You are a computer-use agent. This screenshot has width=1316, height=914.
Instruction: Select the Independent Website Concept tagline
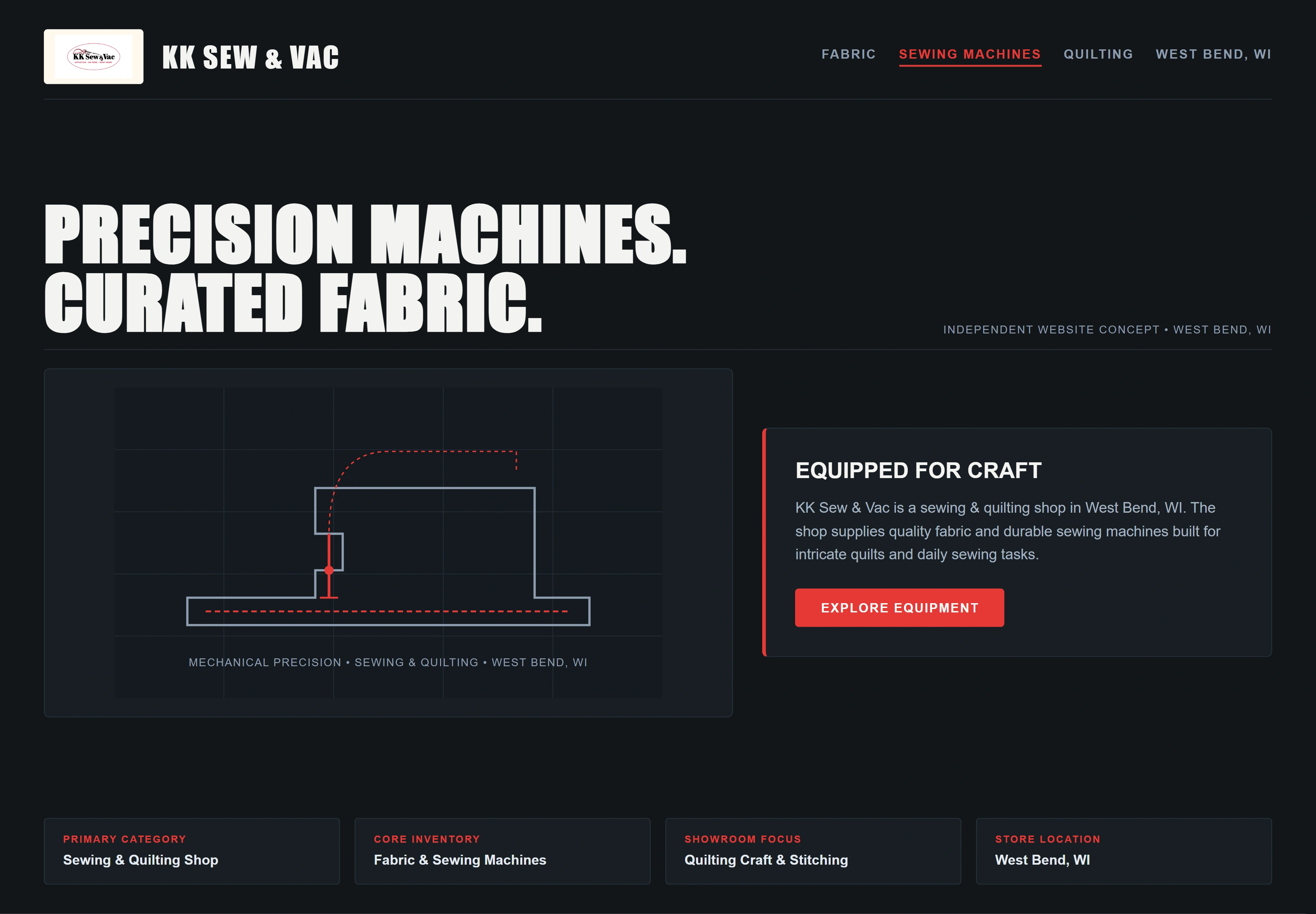click(1107, 330)
